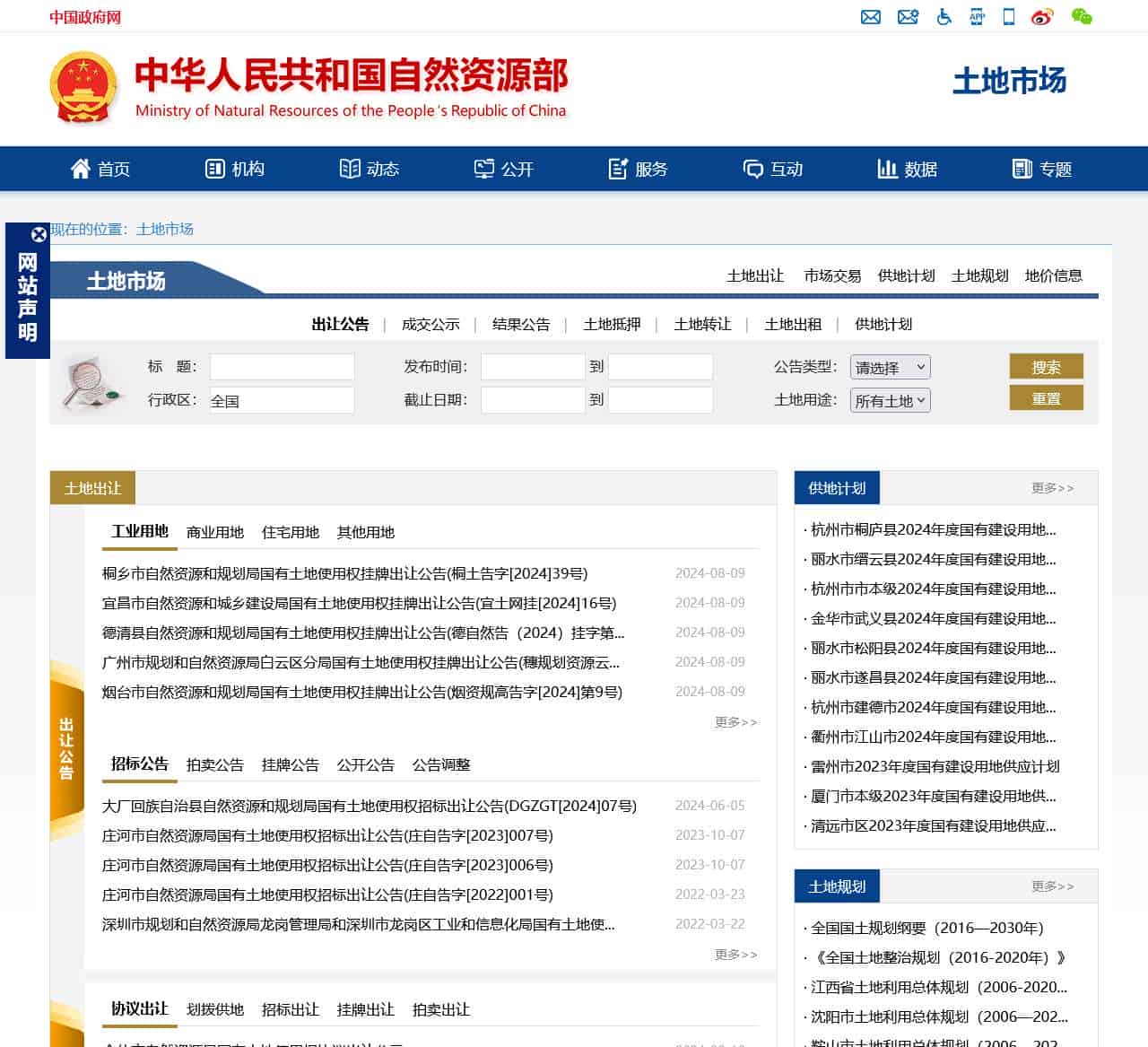Click the mail settings envelope icon
1148x1047 pixels.
908,17
